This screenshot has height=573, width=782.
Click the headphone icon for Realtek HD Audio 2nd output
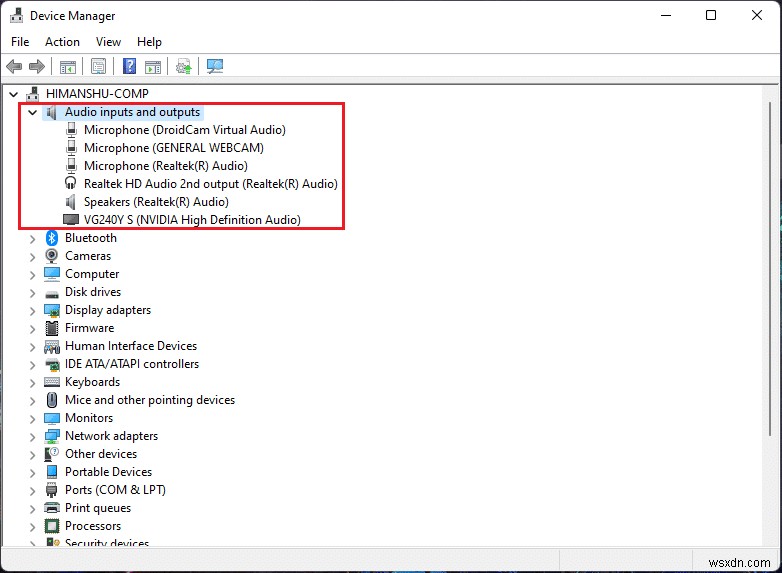tap(71, 183)
